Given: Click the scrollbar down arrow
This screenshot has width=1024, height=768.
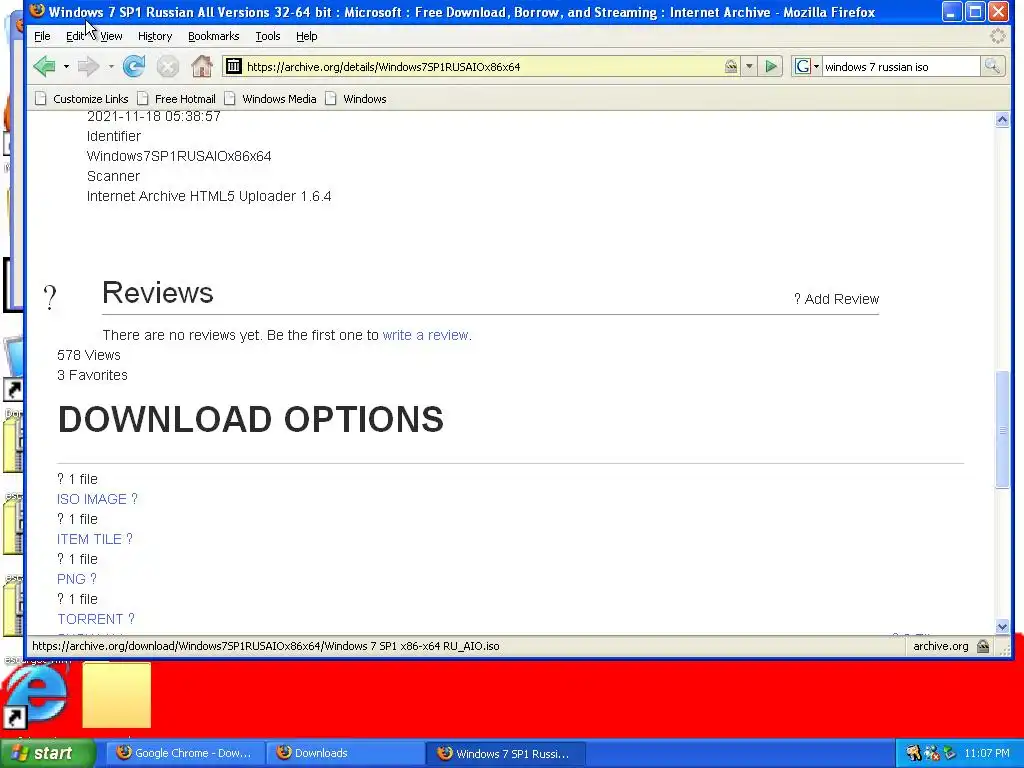Looking at the screenshot, I should [1002, 626].
